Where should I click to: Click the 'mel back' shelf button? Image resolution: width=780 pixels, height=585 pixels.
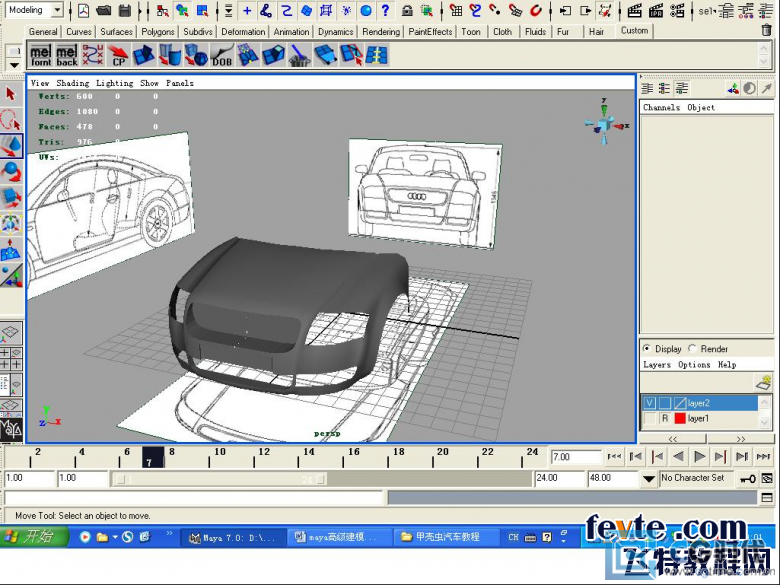[x=67, y=55]
